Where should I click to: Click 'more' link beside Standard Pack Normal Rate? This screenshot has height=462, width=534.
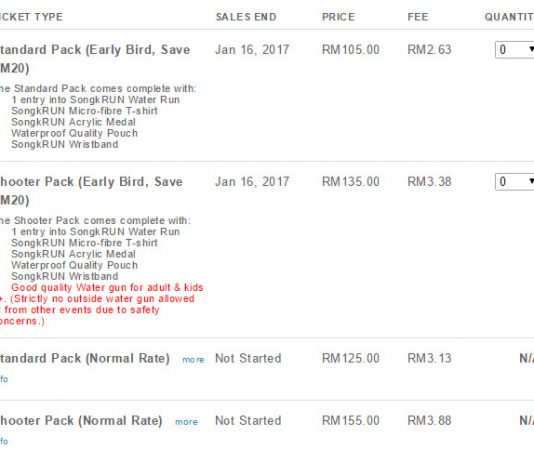click(193, 360)
